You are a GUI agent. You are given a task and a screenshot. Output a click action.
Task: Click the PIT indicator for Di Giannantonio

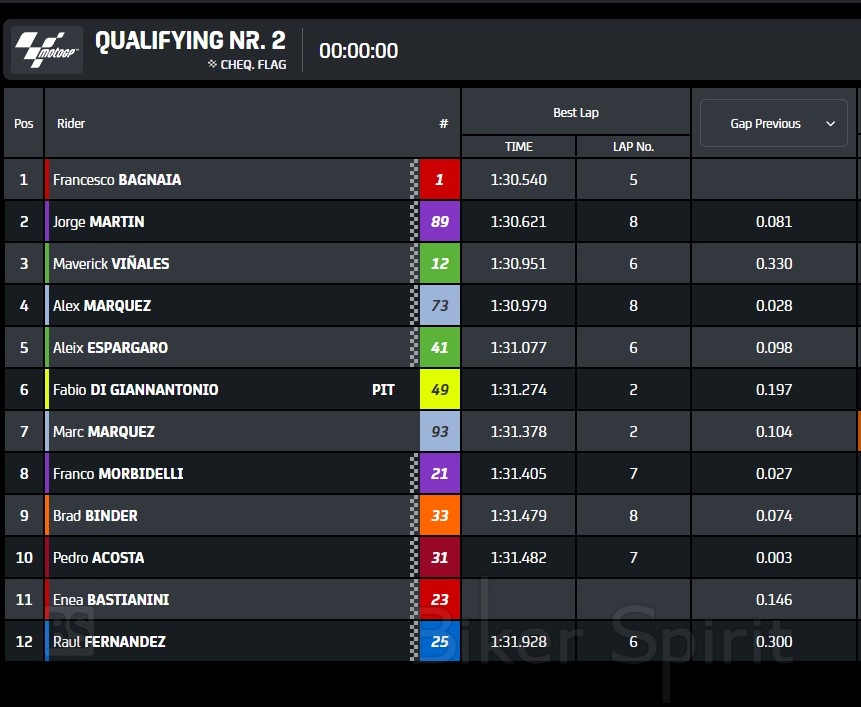(383, 390)
